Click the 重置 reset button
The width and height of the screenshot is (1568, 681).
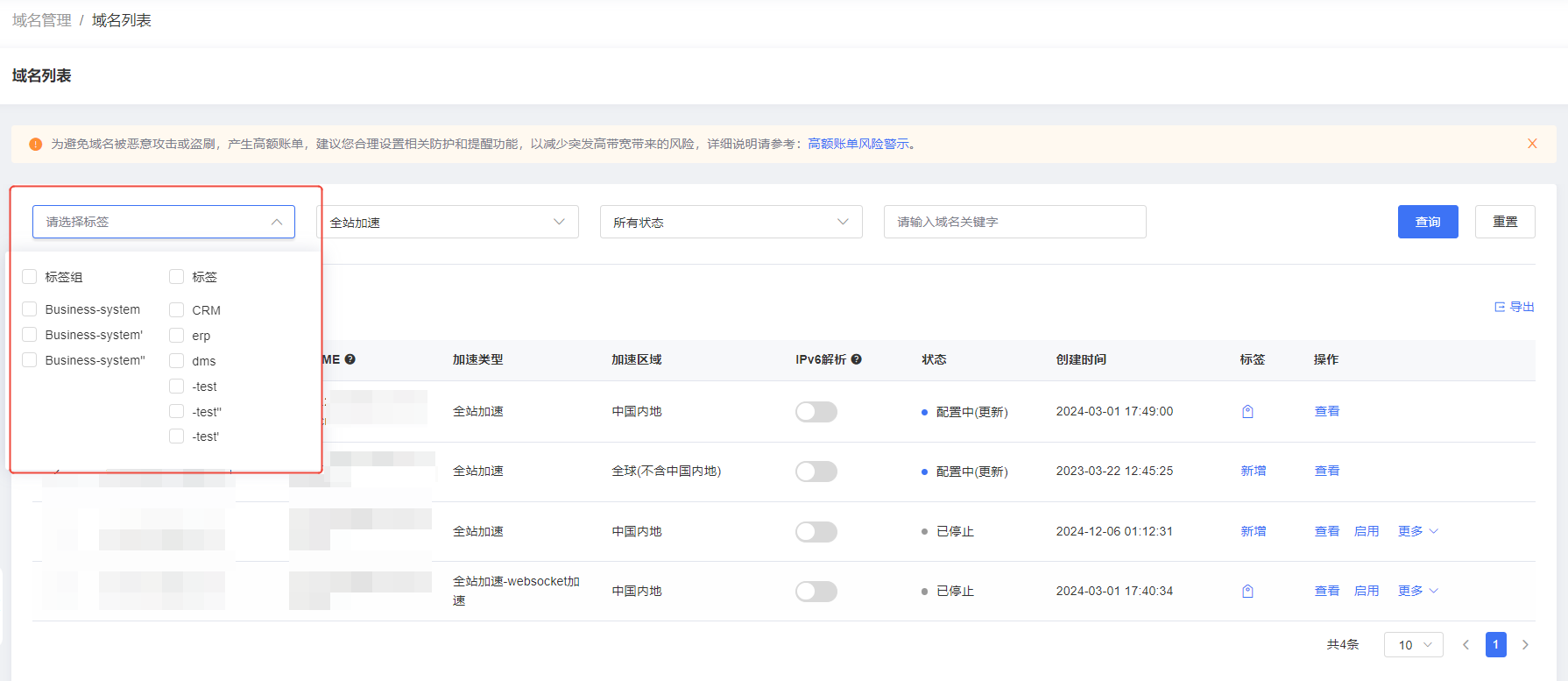pos(1505,222)
